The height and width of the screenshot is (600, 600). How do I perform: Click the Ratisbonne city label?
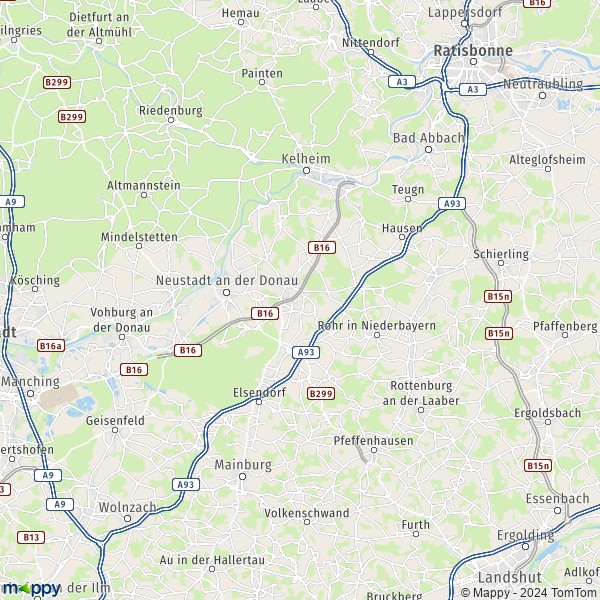point(473,51)
